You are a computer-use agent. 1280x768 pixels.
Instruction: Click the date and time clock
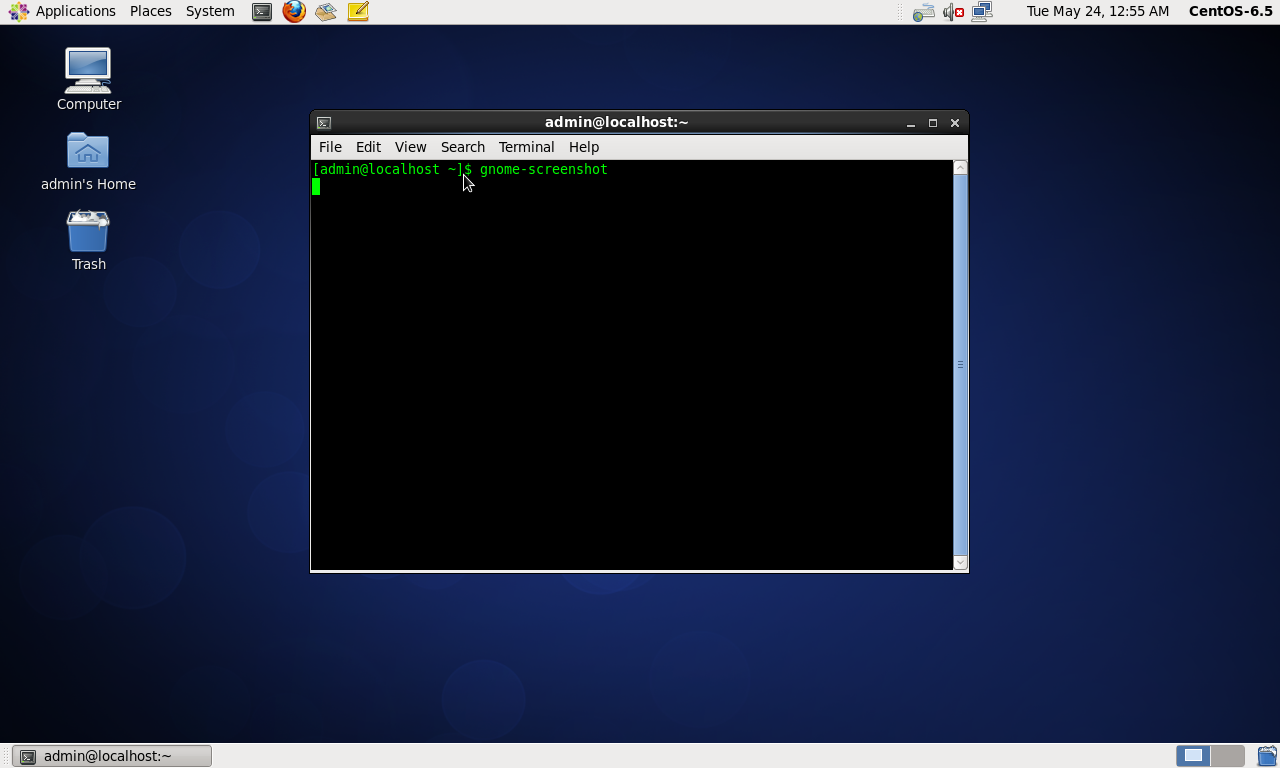coord(1097,11)
